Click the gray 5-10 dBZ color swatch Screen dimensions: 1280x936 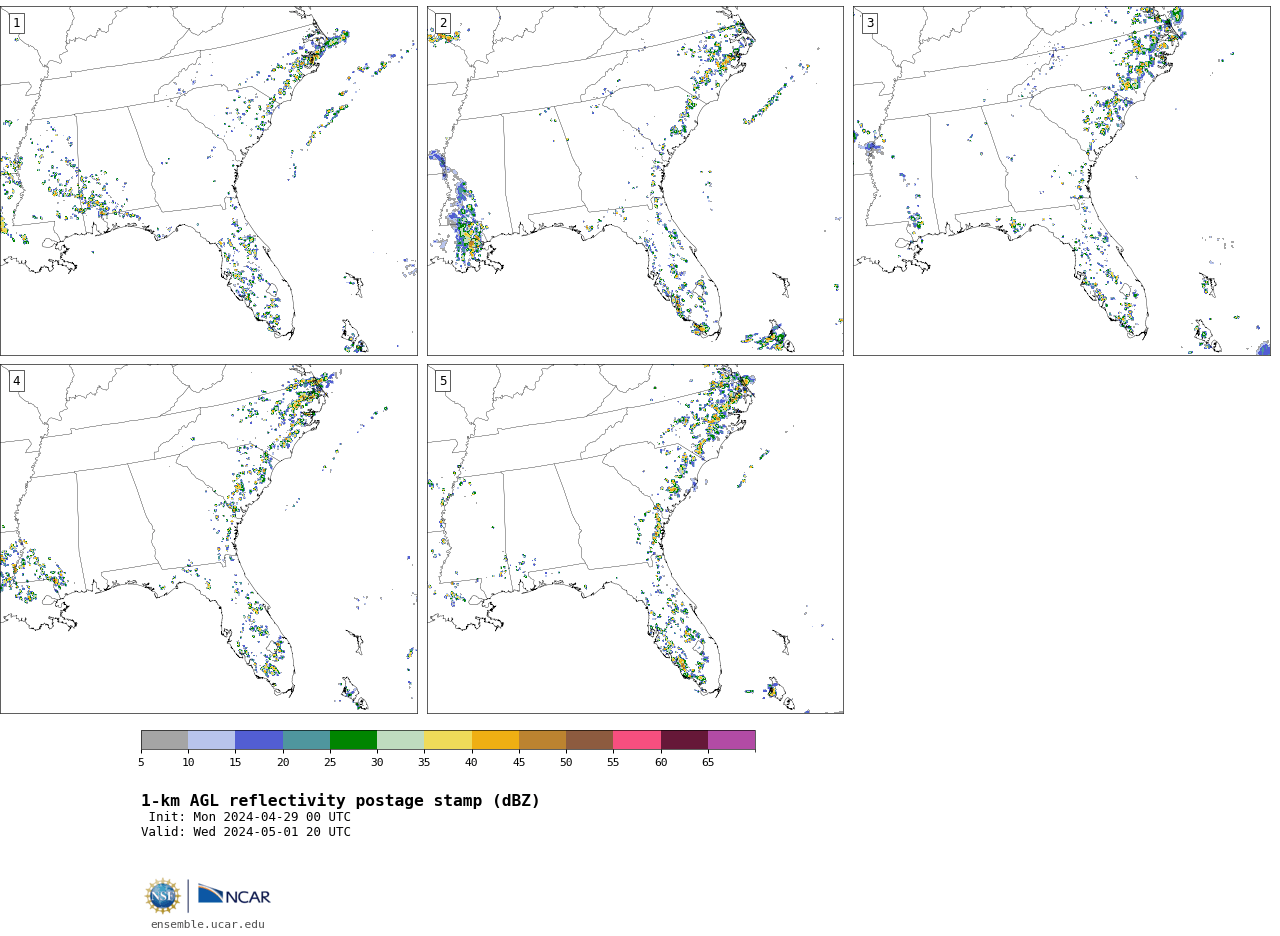[x=164, y=740]
